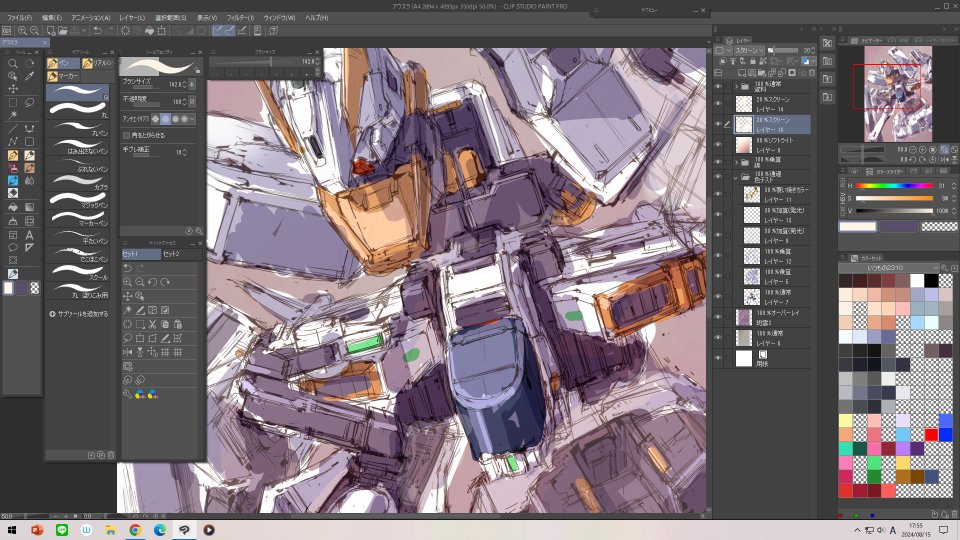This screenshot has height=540, width=960.
Task: Select the active Pen tool icon
Action: coord(12,156)
